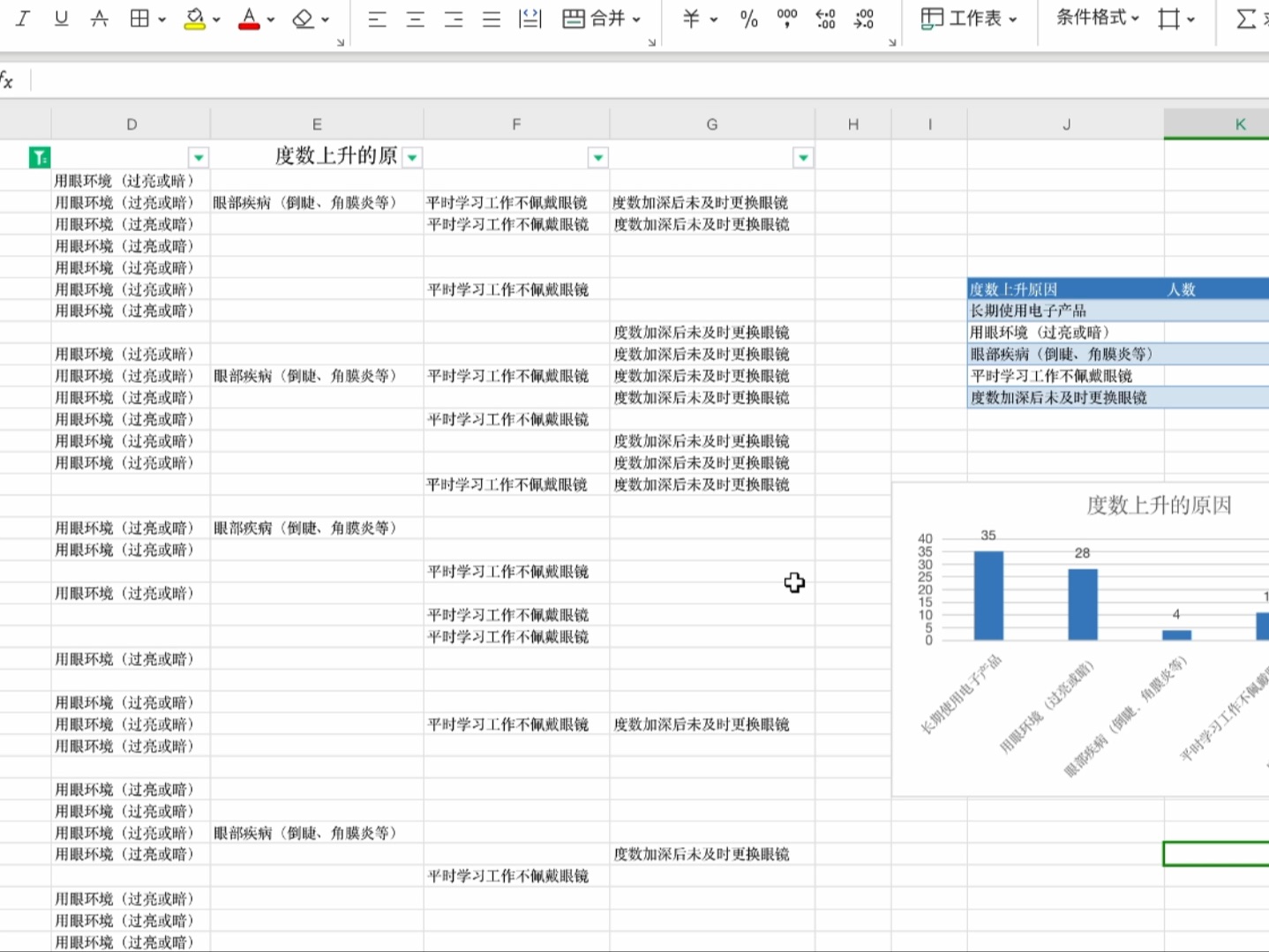Click inside the formula bar
This screenshot has width=1269, height=952.
point(353,79)
